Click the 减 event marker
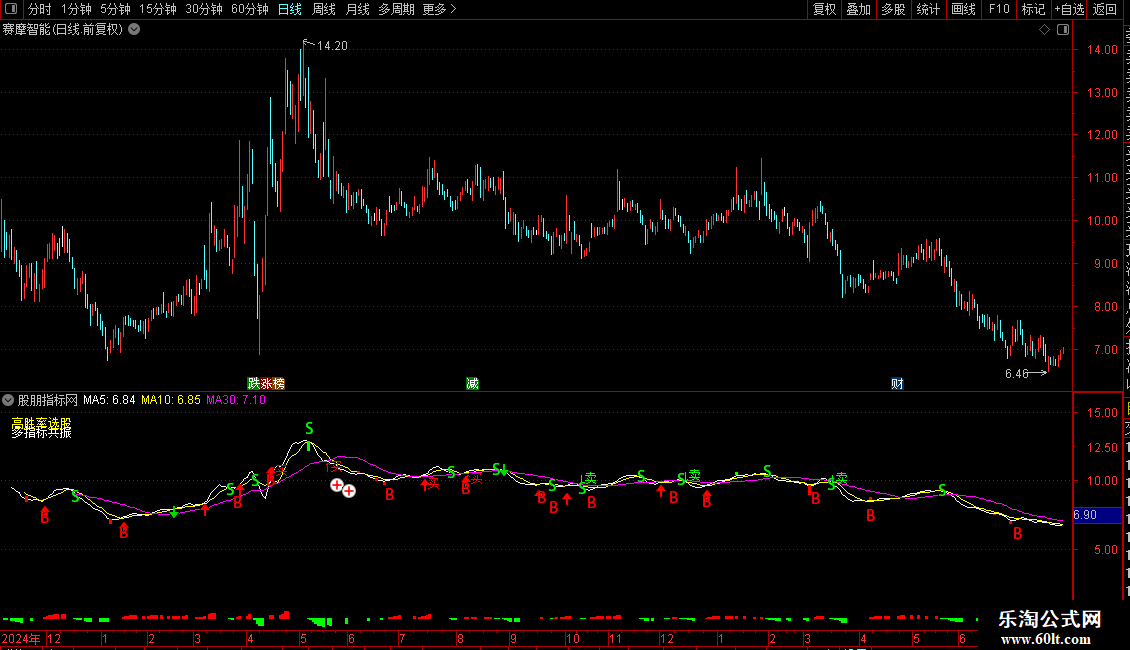Screen dimensions: 1130x650 tap(473, 383)
